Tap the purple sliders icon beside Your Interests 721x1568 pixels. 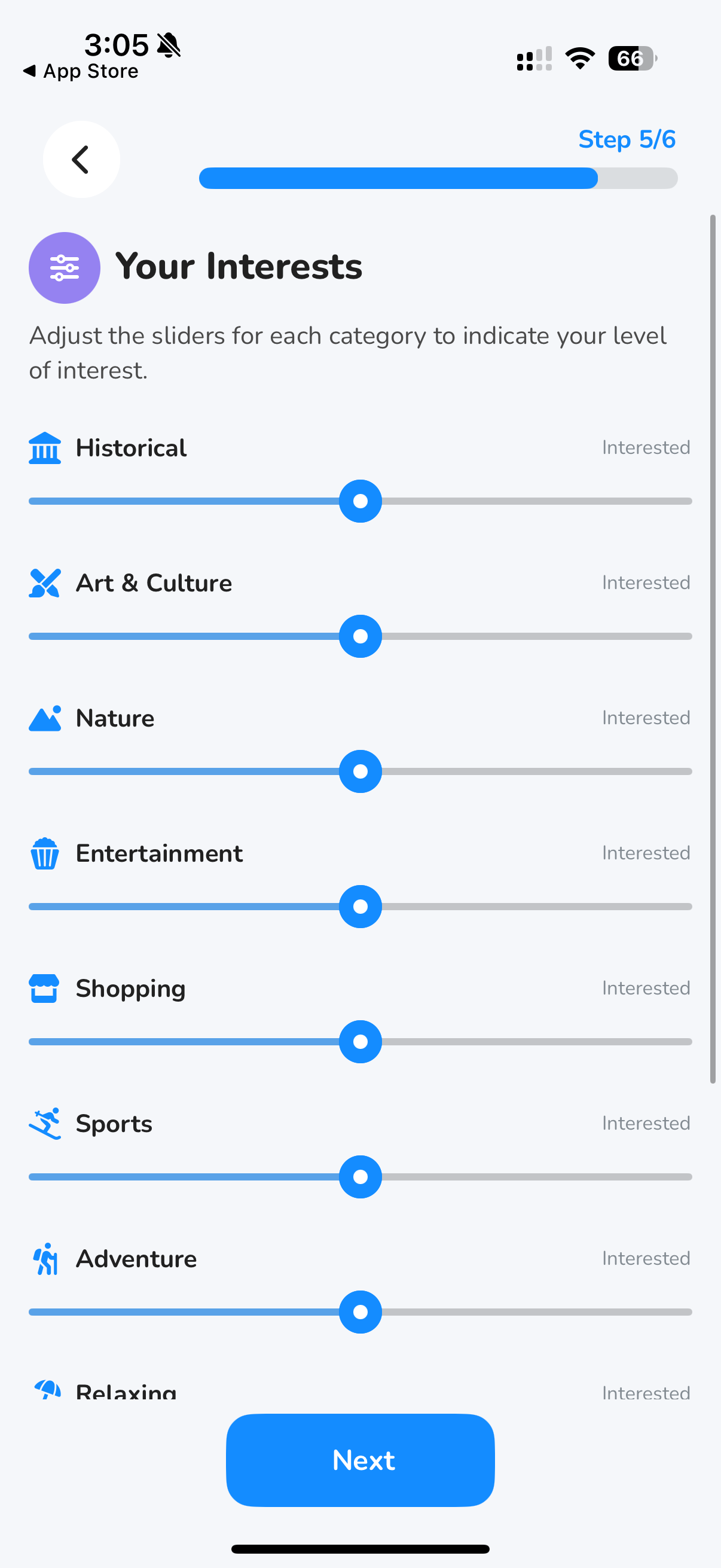pyautogui.click(x=65, y=268)
